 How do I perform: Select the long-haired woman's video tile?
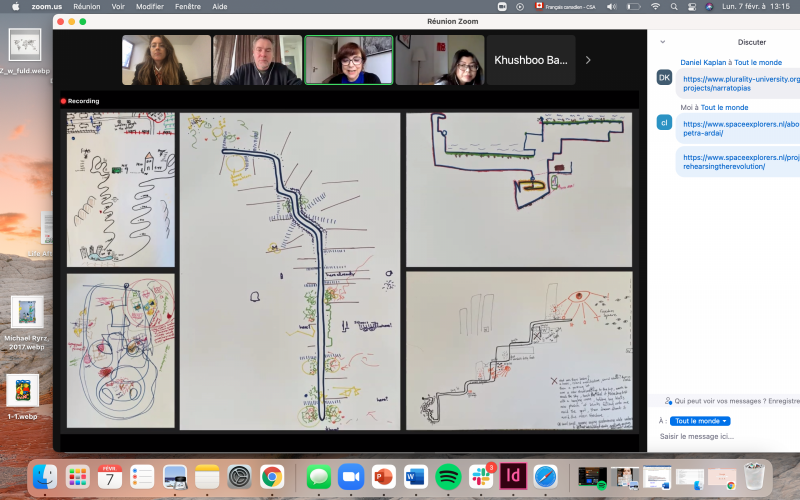click(166, 60)
